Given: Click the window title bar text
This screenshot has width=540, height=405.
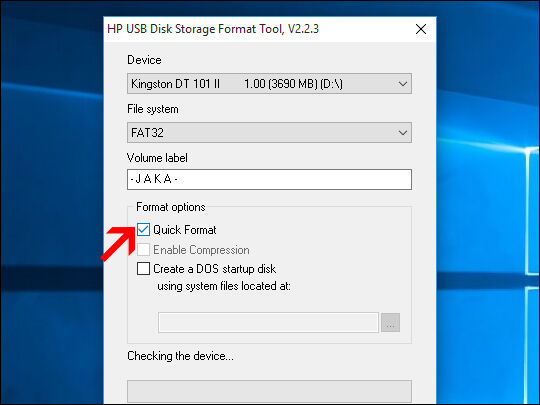Looking at the screenshot, I should point(213,29).
